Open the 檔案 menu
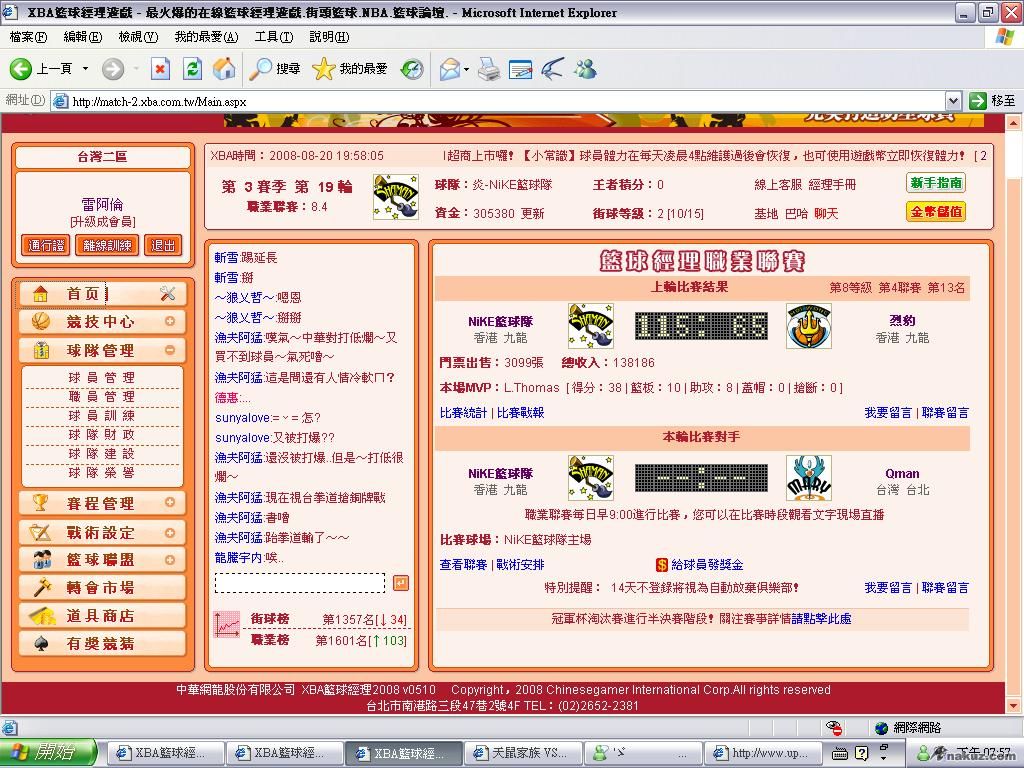The image size is (1024, 768). (28, 37)
